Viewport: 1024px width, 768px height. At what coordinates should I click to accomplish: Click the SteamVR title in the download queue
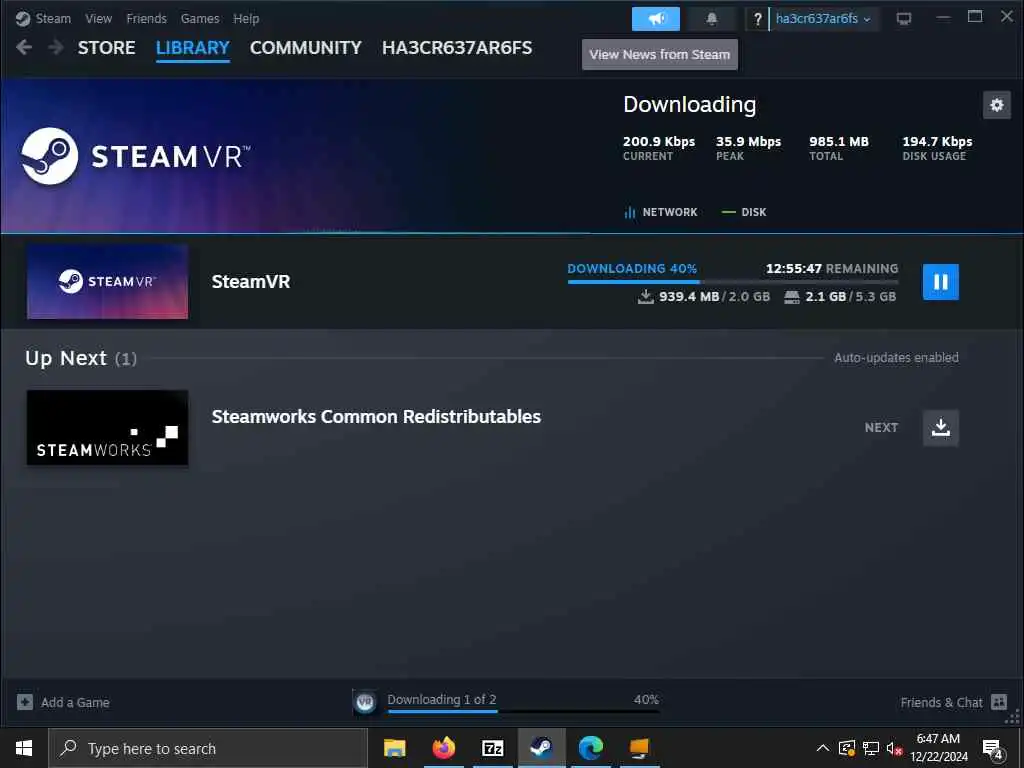click(x=251, y=281)
